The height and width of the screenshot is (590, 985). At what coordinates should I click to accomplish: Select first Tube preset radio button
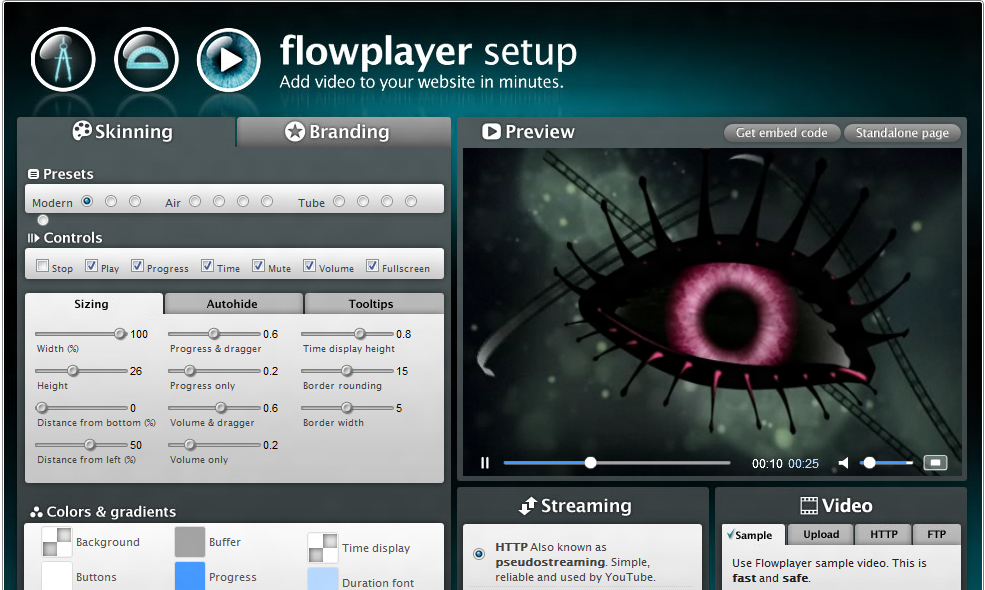coord(339,201)
